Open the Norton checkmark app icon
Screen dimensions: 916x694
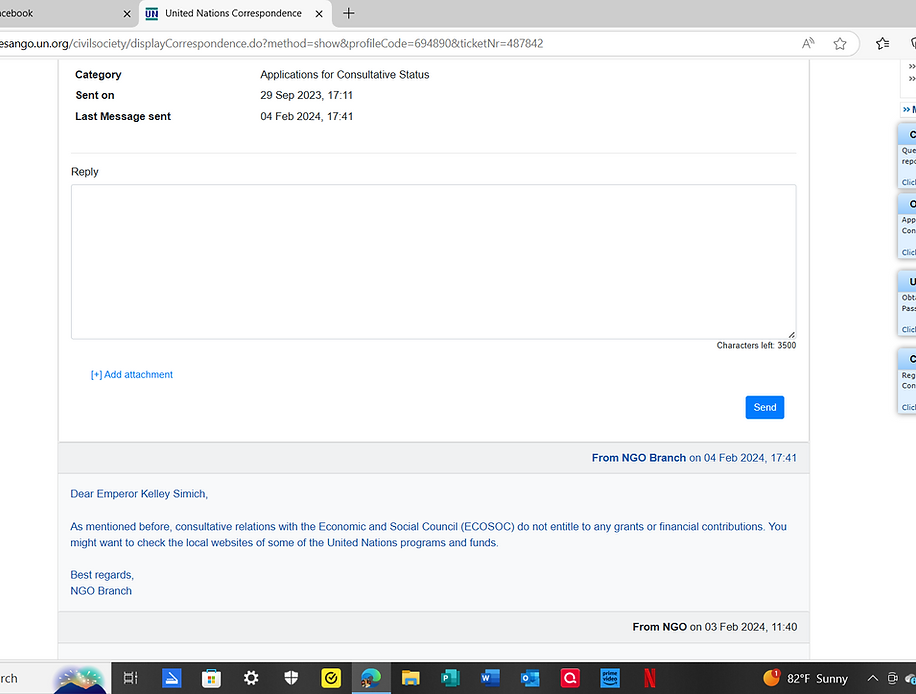point(331,678)
